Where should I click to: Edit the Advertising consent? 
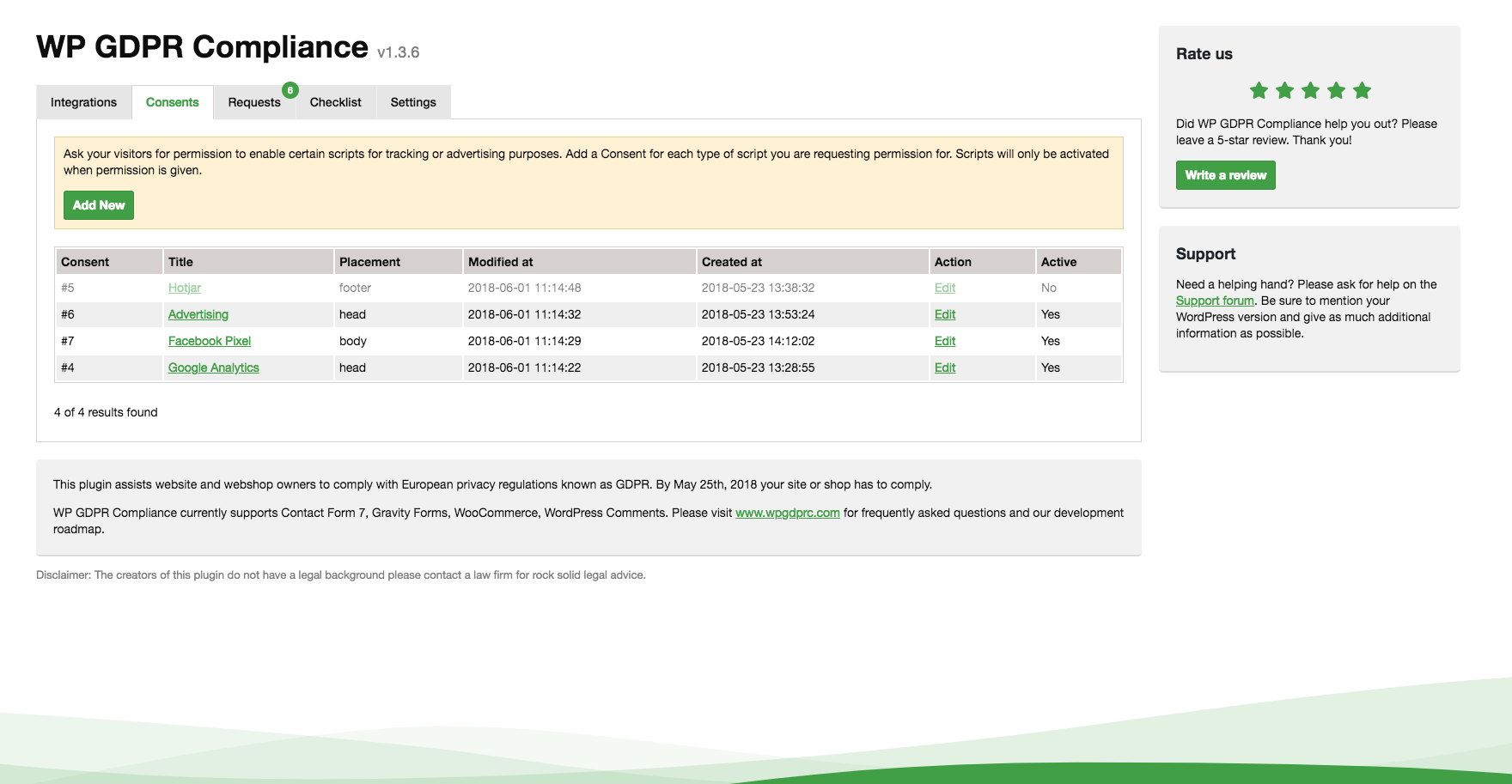point(945,314)
